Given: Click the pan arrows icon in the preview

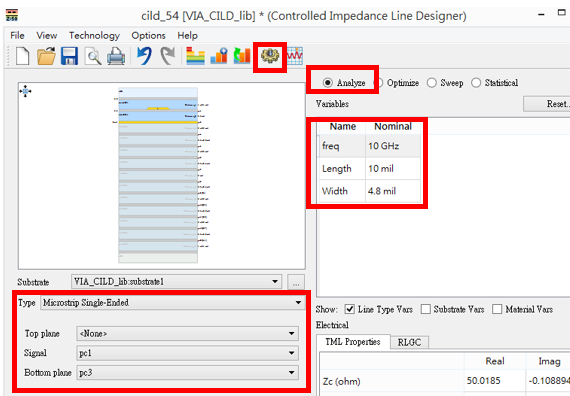Looking at the screenshot, I should [25, 91].
